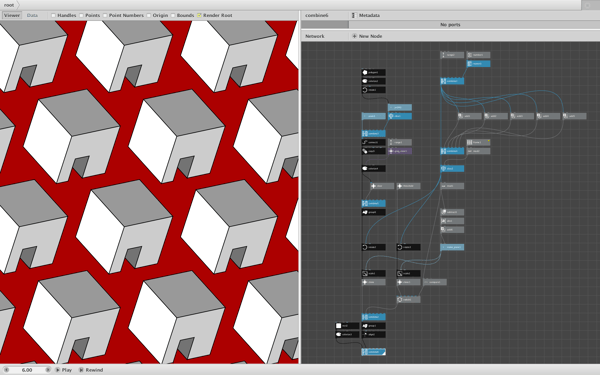Select the light blue make point node
The height and width of the screenshot is (375, 600).
click(452, 247)
